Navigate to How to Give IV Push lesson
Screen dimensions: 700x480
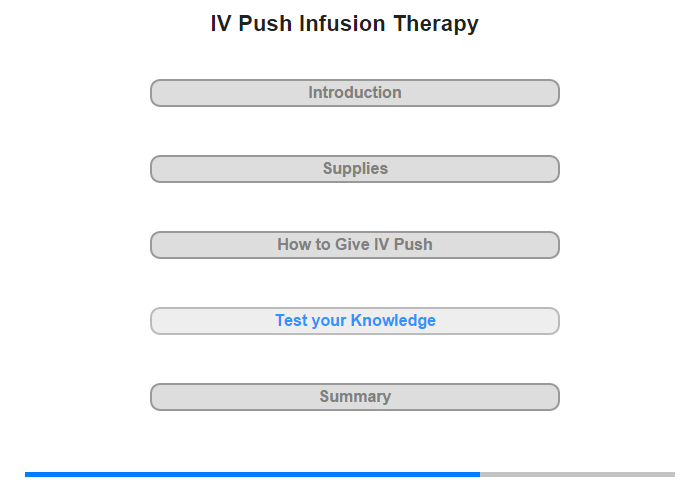[354, 245]
